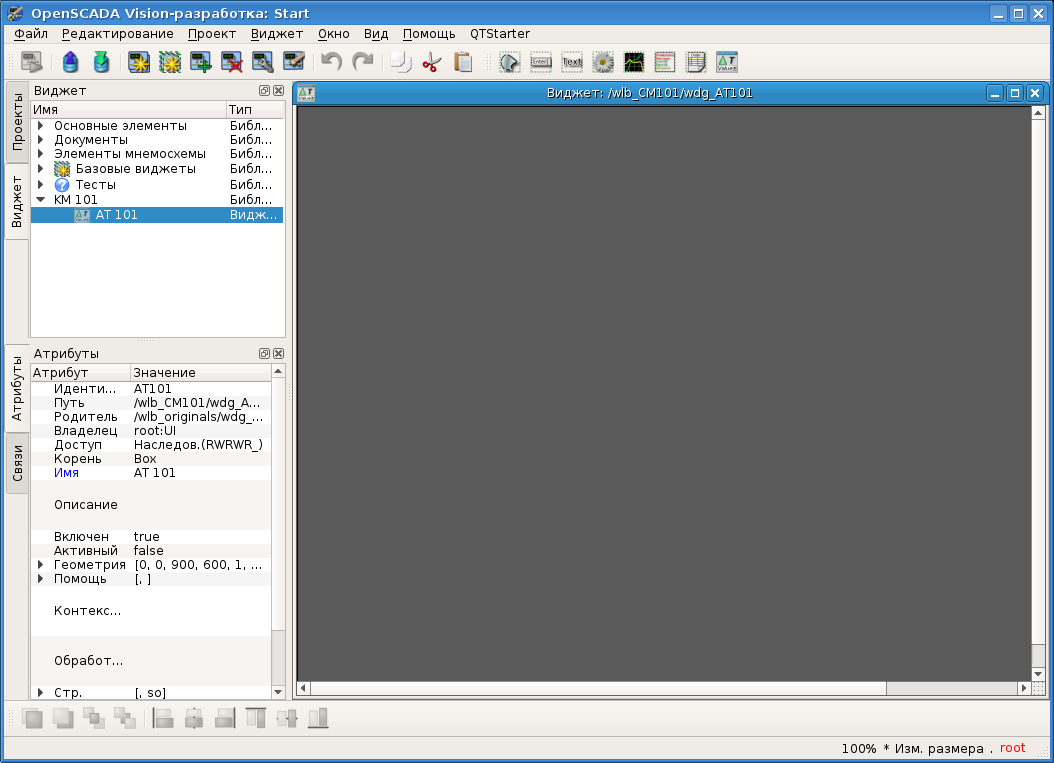The width and height of the screenshot is (1054, 763).
Task: Expand the Основные элементы library
Action: pos(41,126)
